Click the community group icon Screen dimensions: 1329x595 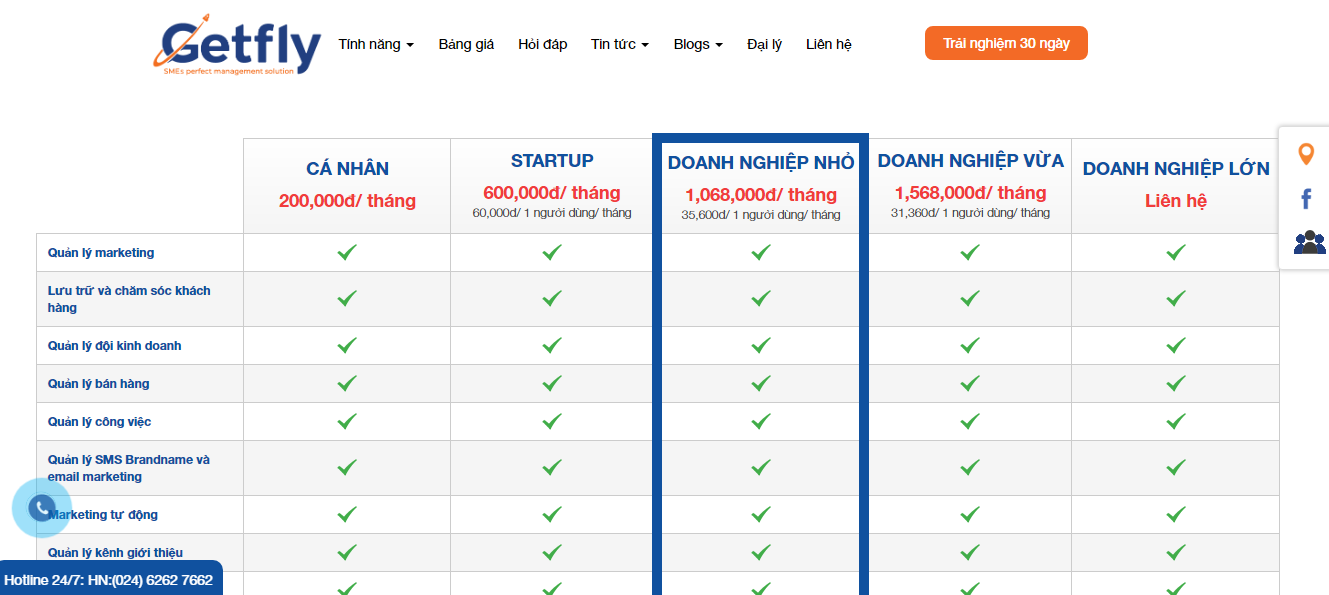pos(1309,242)
